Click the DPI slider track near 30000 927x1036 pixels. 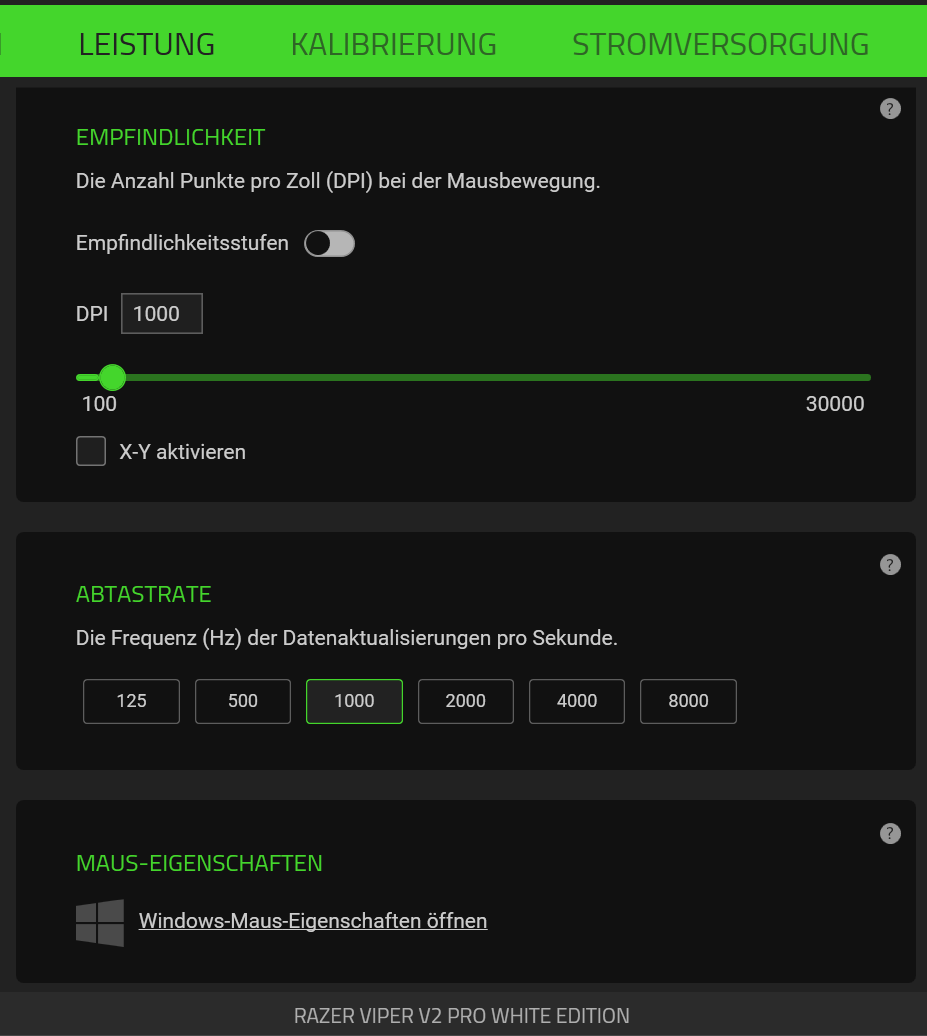tap(859, 377)
